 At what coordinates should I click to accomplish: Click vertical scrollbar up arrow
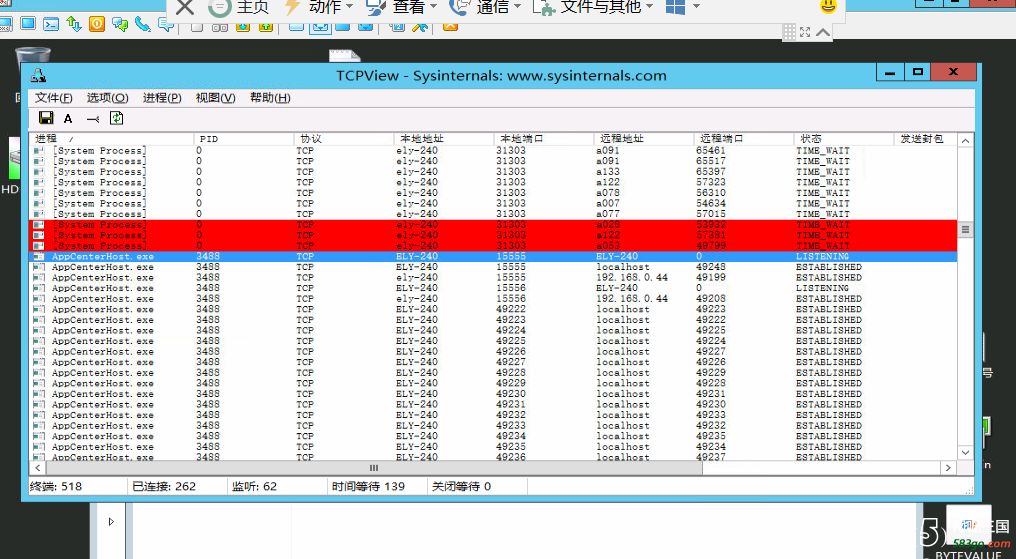pos(965,141)
